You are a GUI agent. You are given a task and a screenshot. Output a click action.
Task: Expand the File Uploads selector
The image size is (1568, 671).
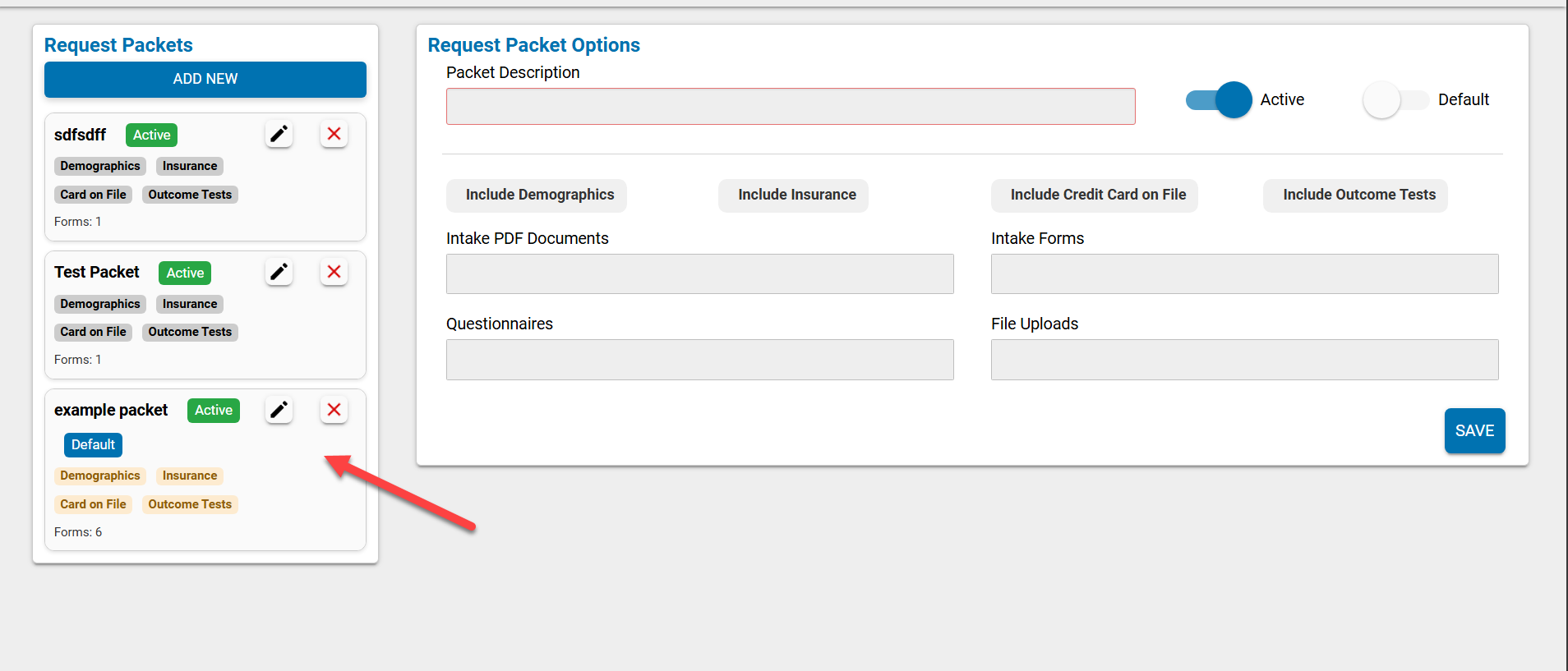pyautogui.click(x=1244, y=360)
